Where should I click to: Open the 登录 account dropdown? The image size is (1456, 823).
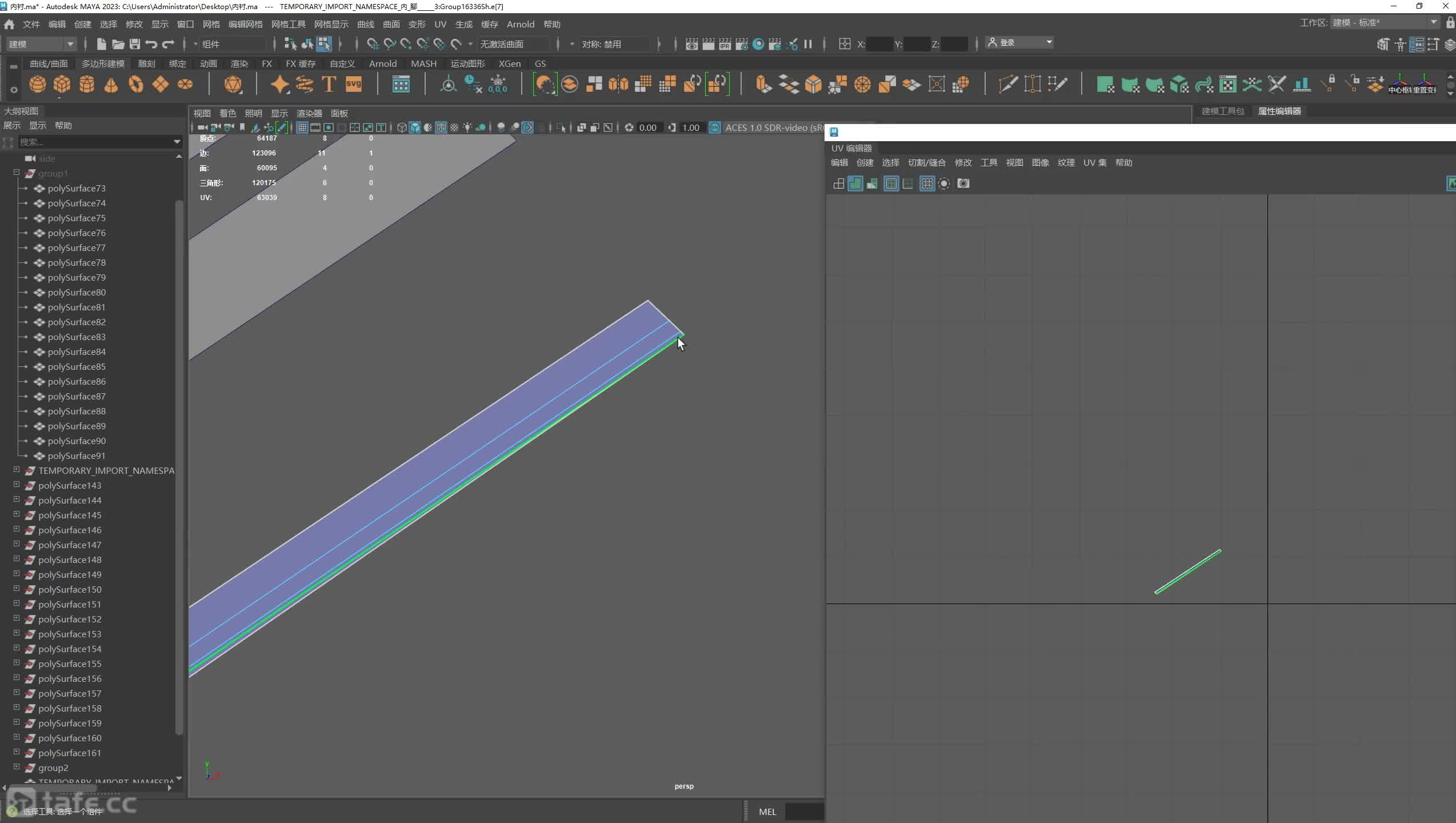(x=1019, y=43)
